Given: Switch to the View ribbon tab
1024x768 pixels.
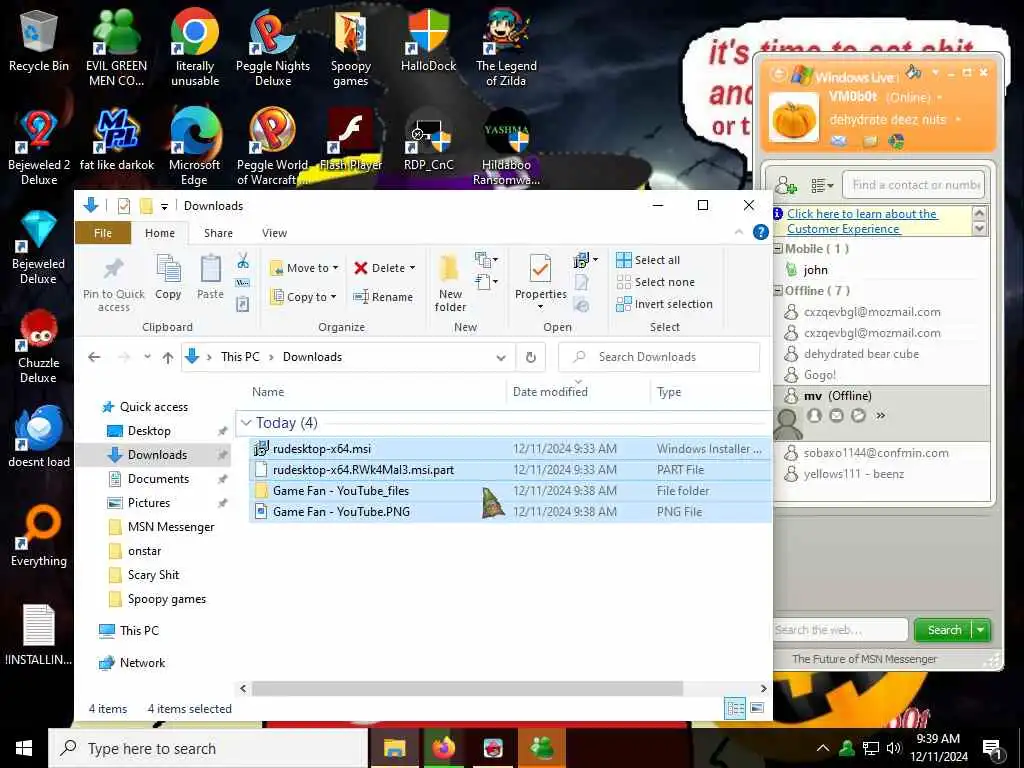Looking at the screenshot, I should pos(274,233).
